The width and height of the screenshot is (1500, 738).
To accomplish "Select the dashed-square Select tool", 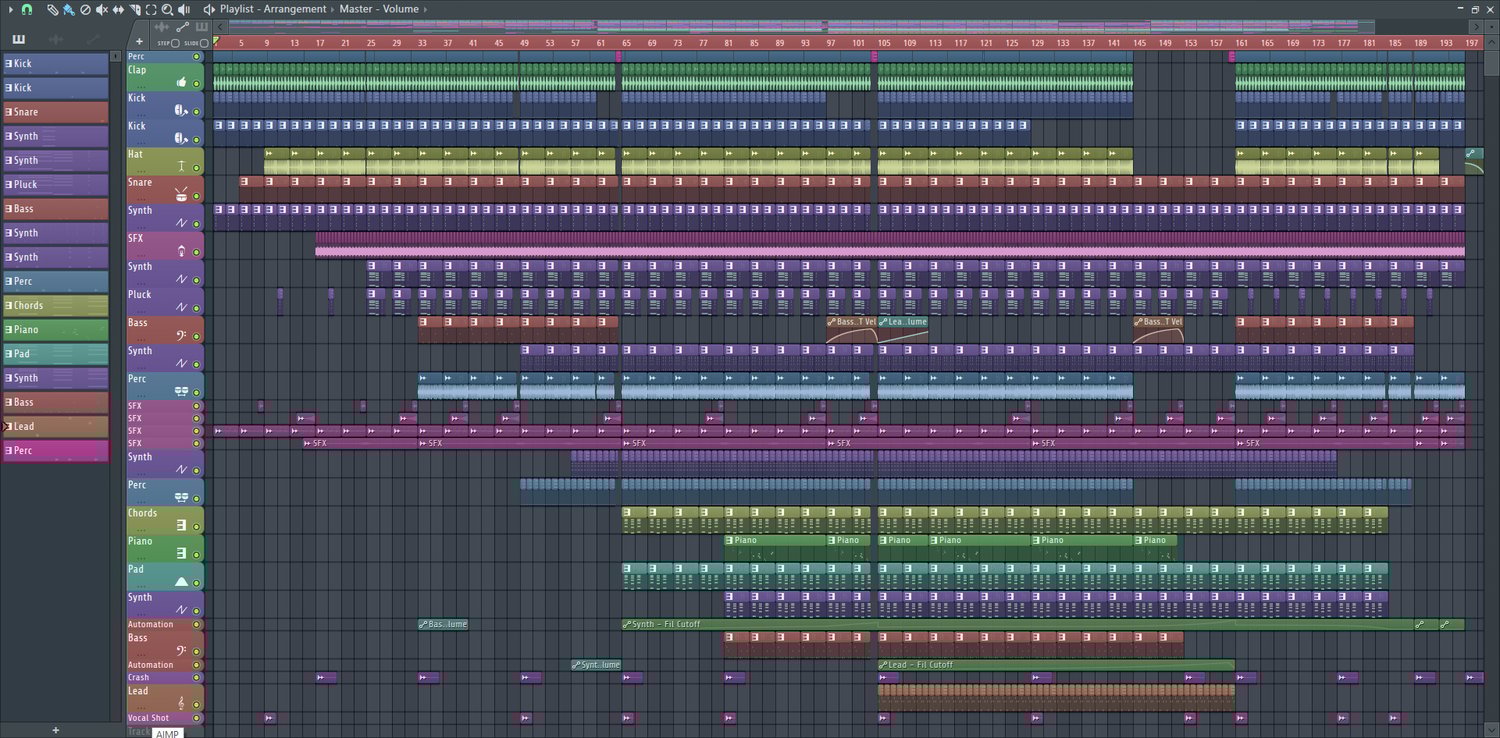I will tap(151, 9).
